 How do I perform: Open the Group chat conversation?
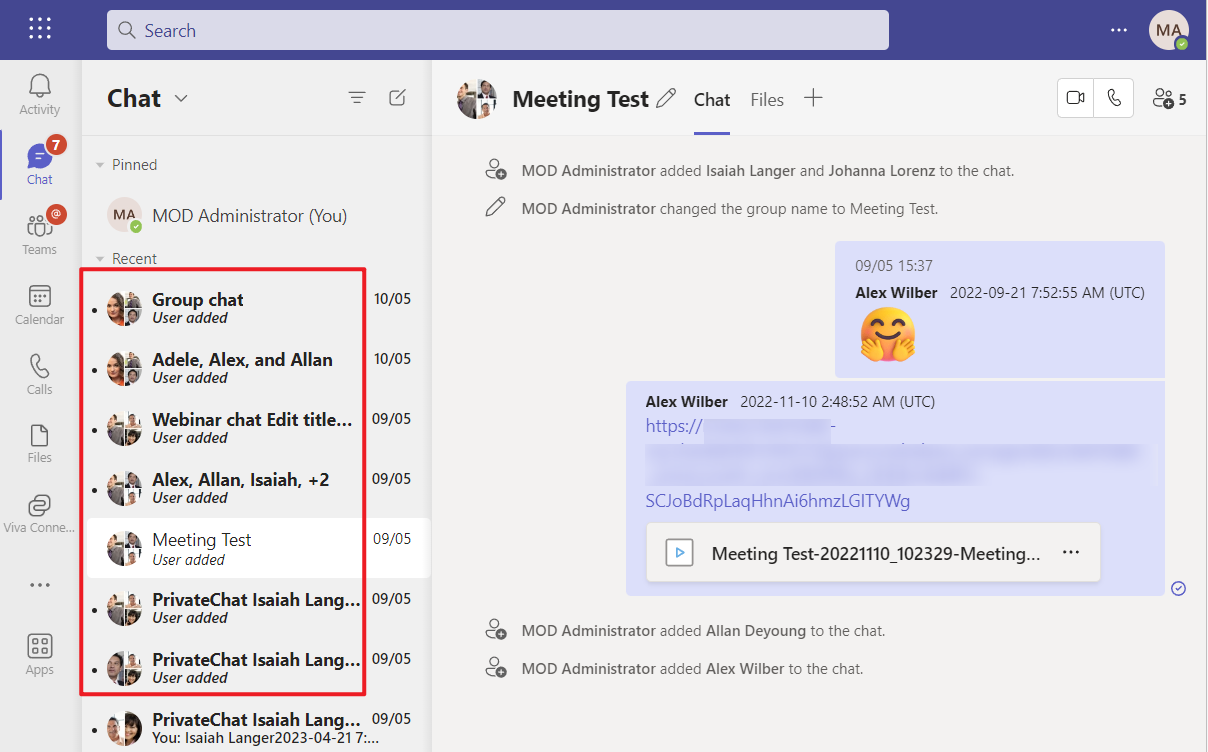[x=256, y=308]
